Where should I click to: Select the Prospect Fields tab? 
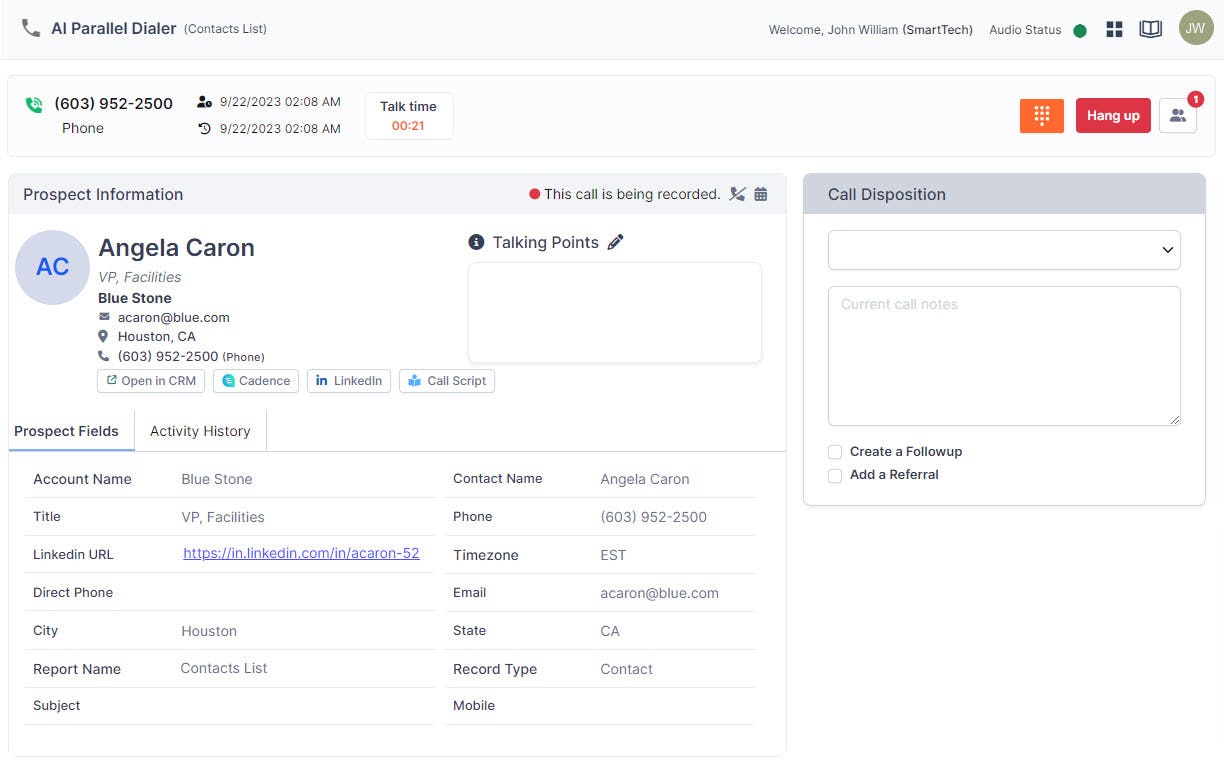click(x=66, y=430)
